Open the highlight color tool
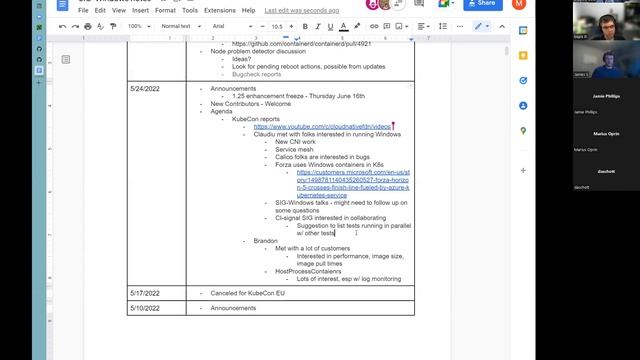640x360 pixels. coord(357,27)
